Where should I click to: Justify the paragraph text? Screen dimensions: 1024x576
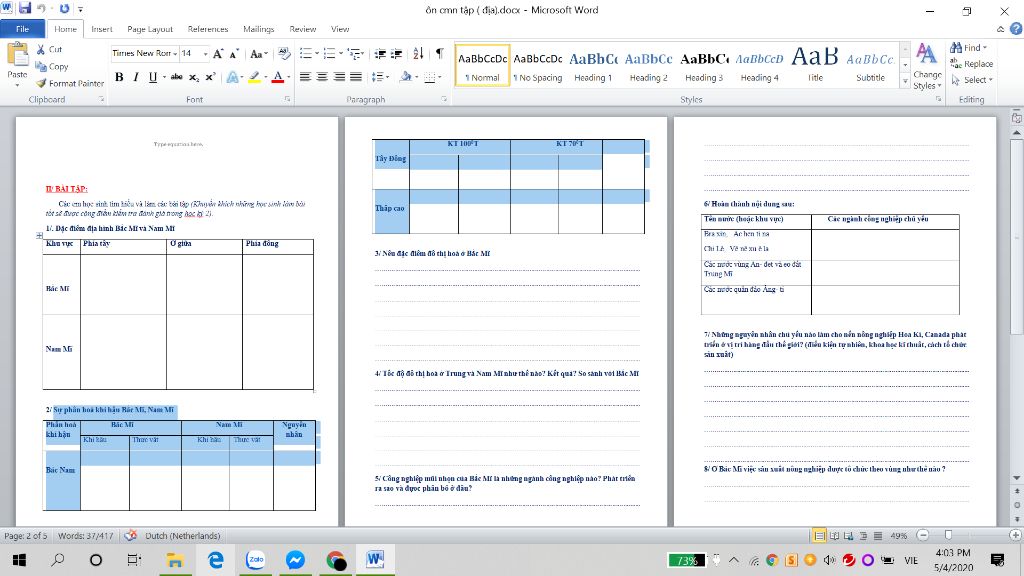(356, 77)
